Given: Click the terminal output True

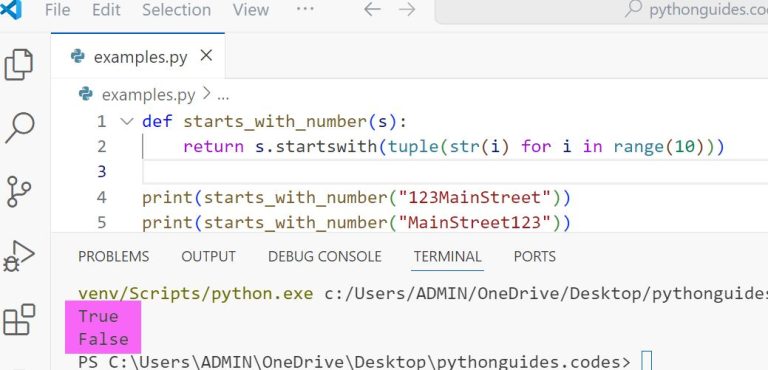Looking at the screenshot, I should pyautogui.click(x=98, y=316).
